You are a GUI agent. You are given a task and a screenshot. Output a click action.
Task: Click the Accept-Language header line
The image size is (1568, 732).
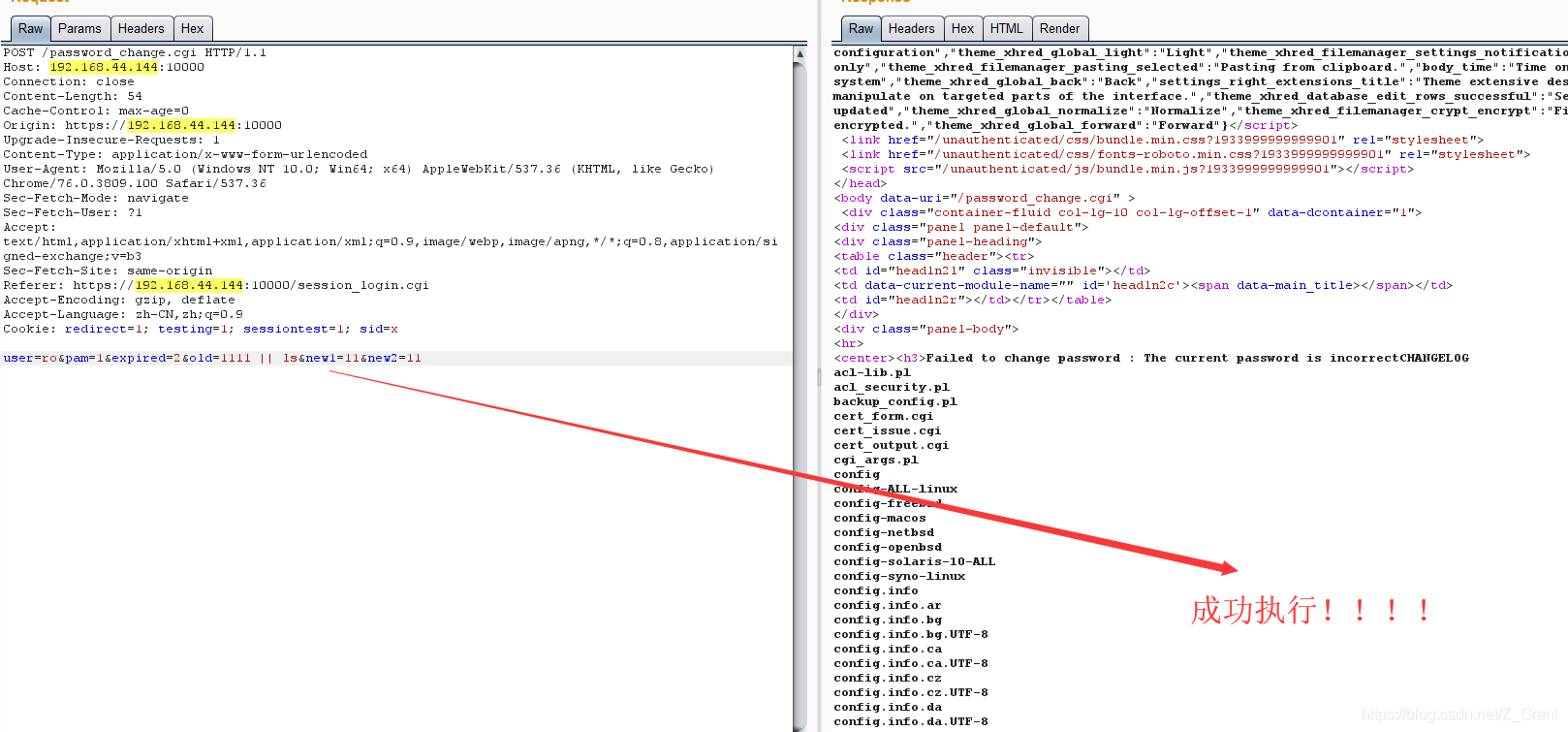point(123,314)
